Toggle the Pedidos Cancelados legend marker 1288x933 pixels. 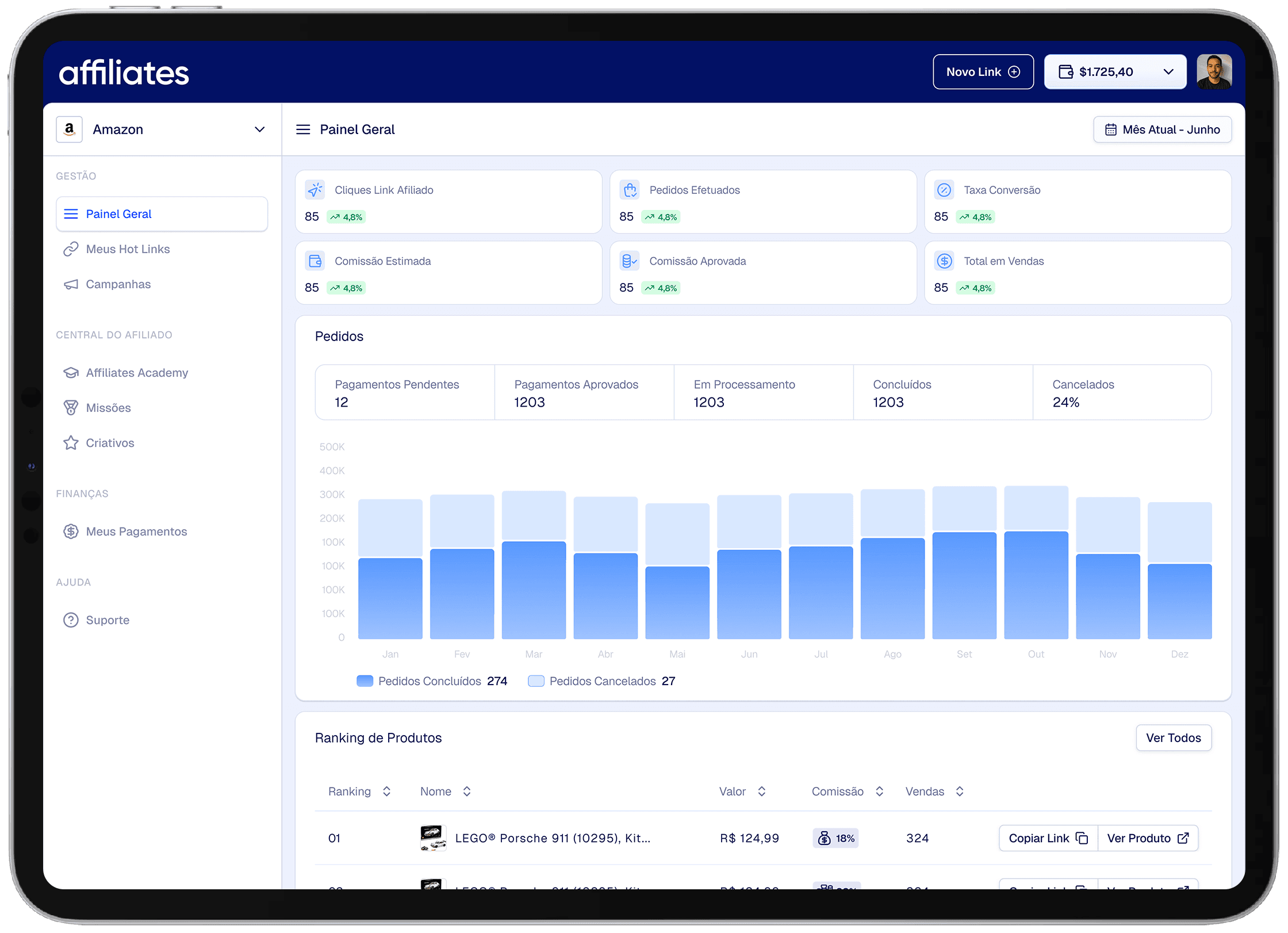coord(536,680)
